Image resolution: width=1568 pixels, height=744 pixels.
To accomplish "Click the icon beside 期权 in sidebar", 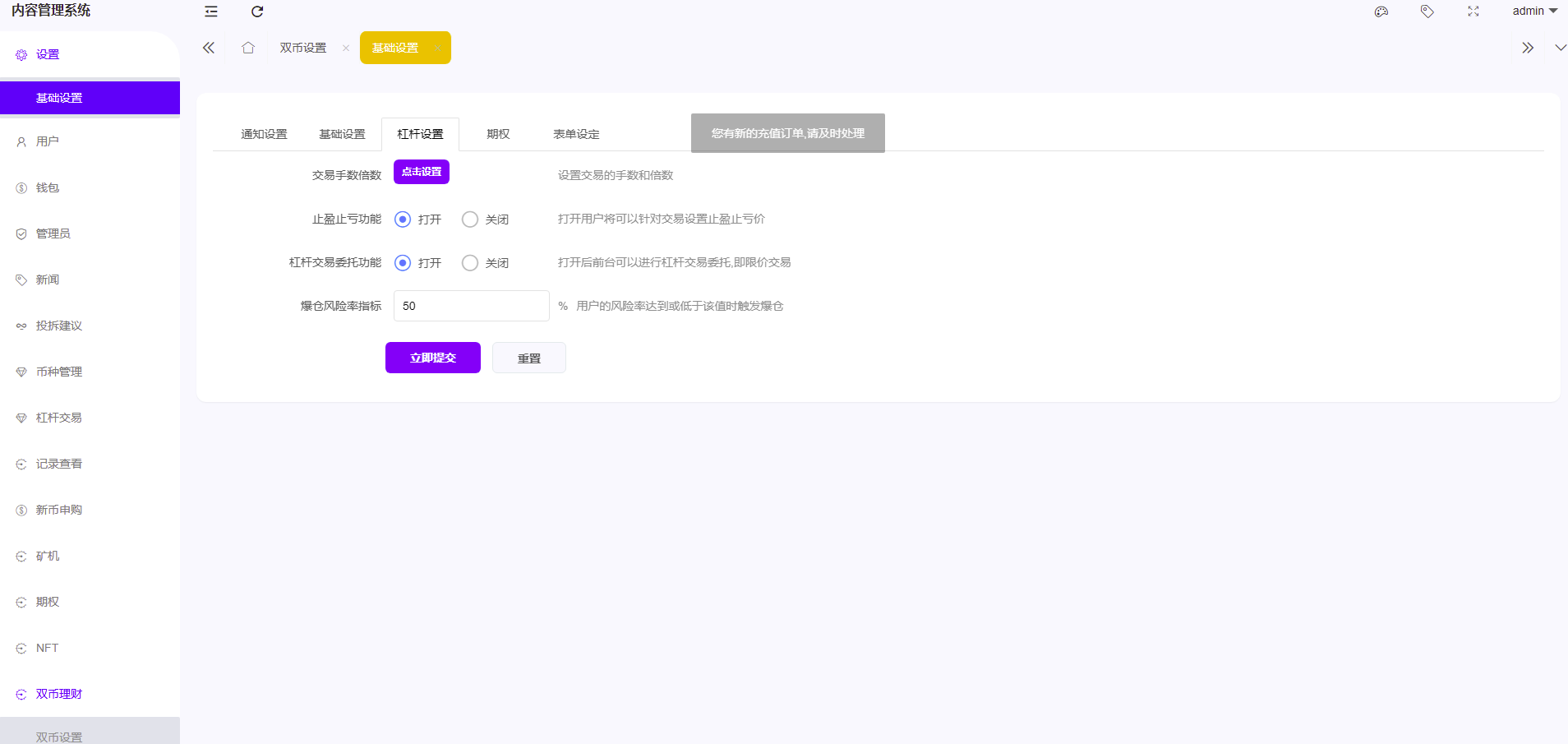I will 21,603.
